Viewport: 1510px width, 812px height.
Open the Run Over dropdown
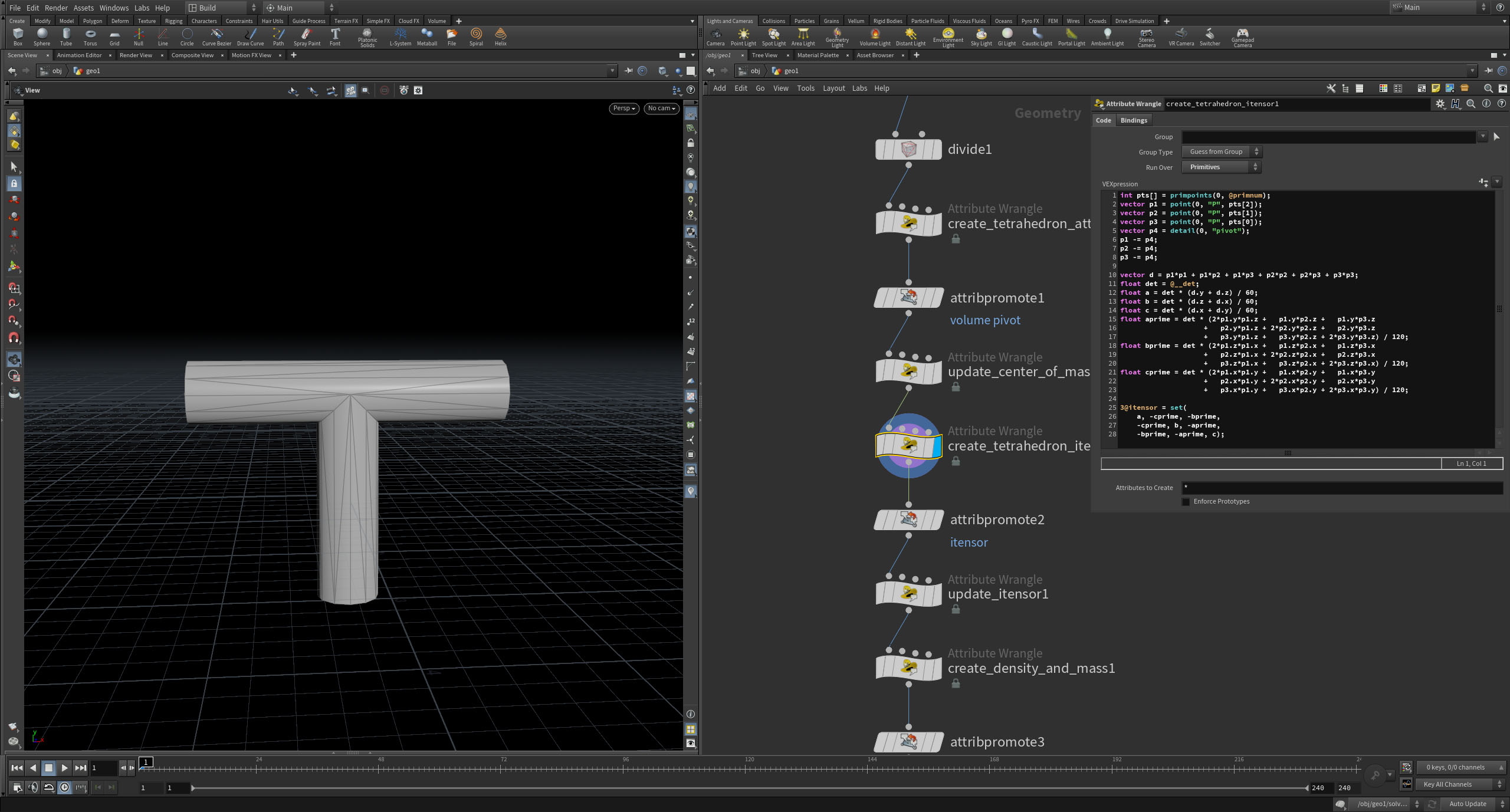(x=1221, y=167)
